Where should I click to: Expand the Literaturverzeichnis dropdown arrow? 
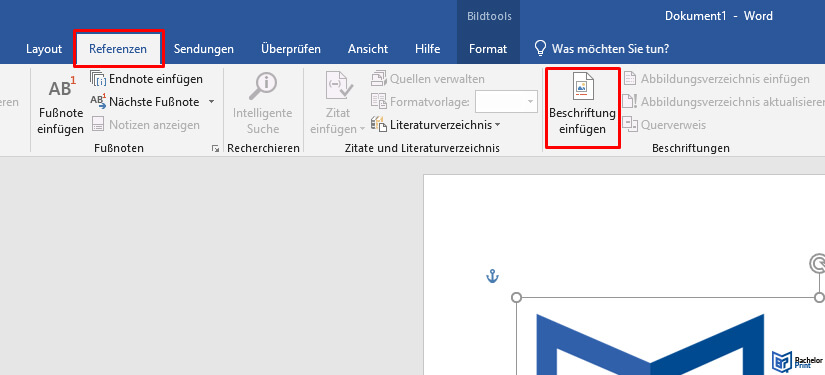click(497, 125)
